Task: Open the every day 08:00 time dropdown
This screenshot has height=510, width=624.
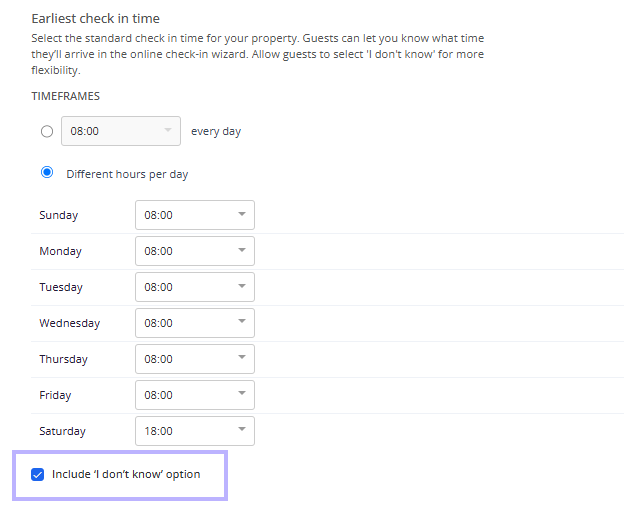Action: (121, 131)
